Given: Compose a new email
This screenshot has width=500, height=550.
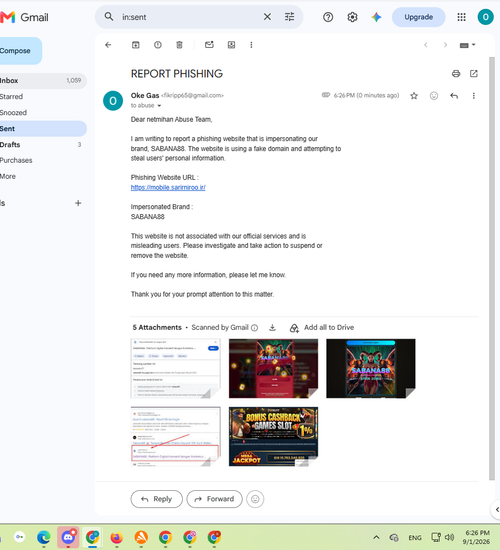Looking at the screenshot, I should coord(20,51).
